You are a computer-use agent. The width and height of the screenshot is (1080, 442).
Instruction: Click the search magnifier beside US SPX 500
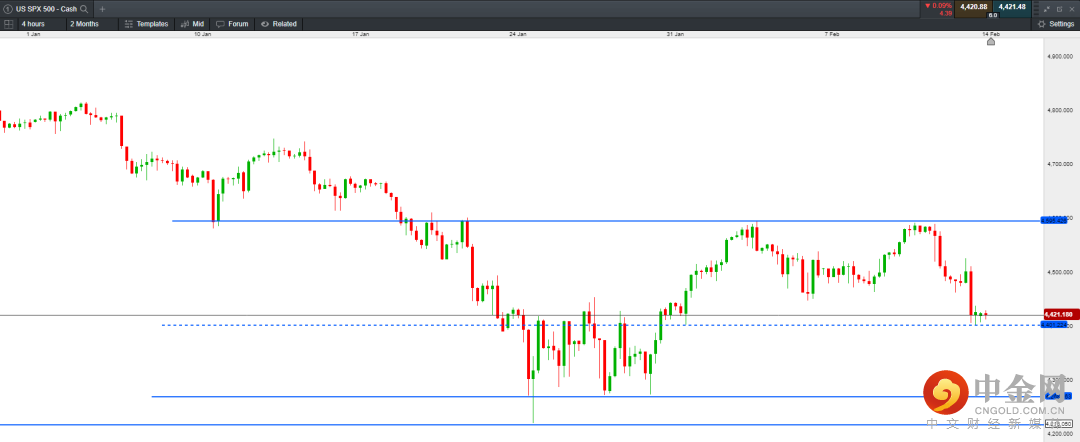84,8
